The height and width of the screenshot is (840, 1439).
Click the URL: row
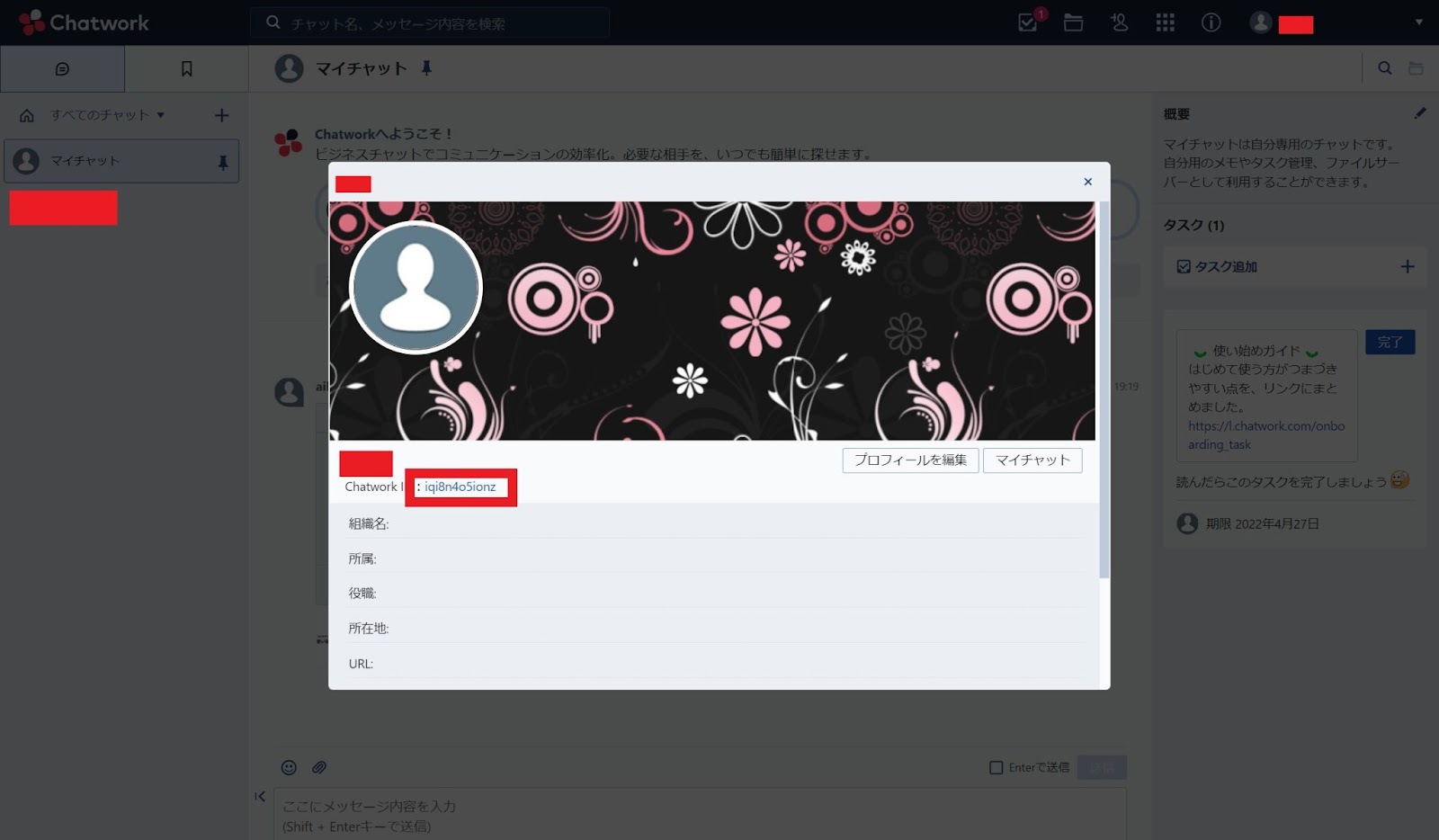pos(714,663)
